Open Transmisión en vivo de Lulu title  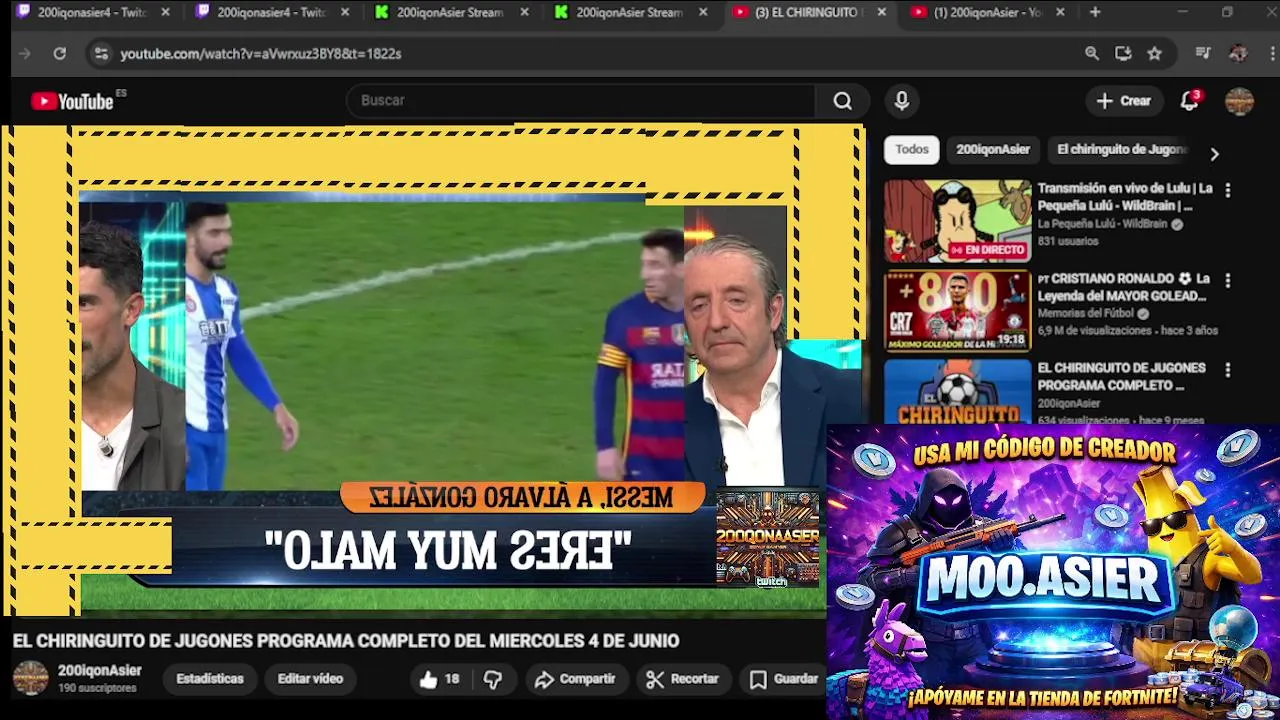tap(1125, 196)
